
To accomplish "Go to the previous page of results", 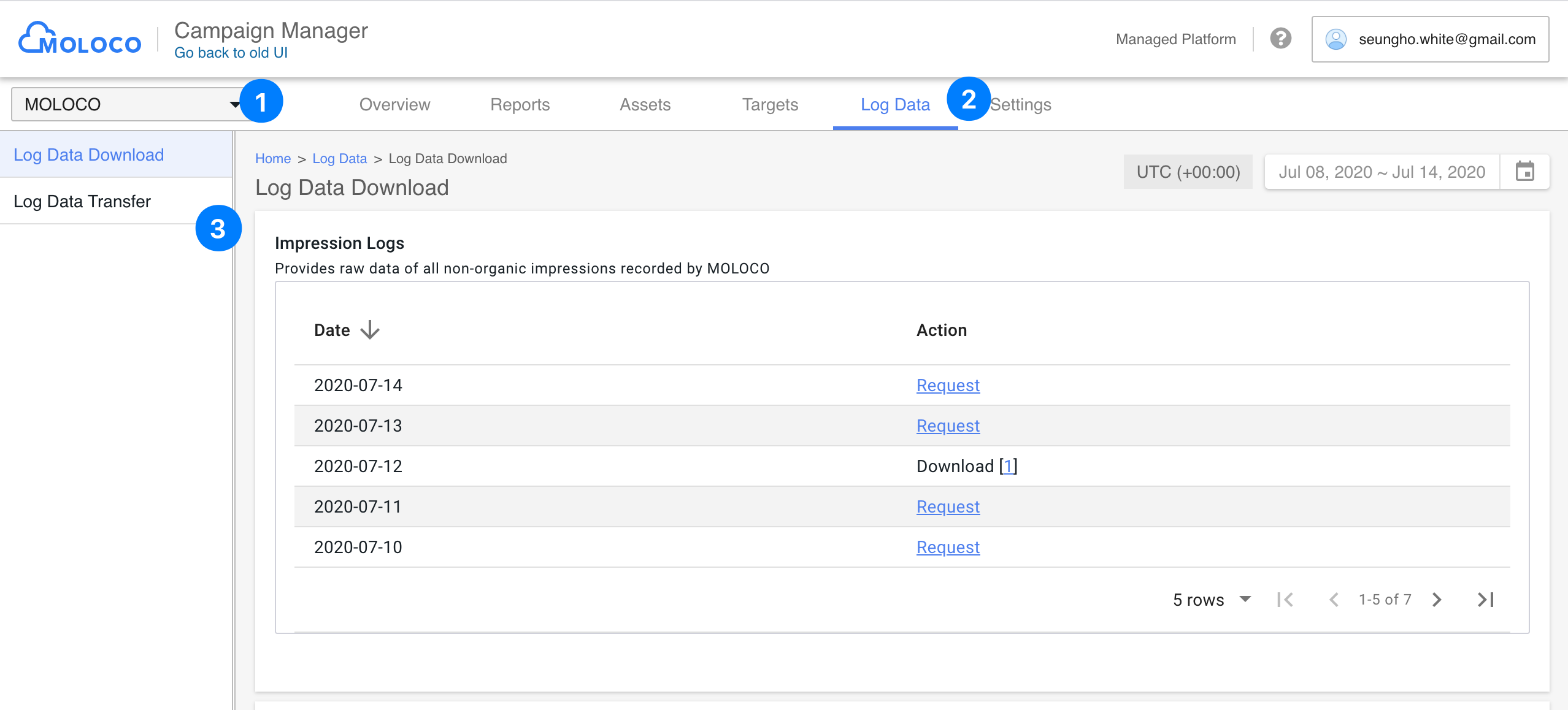I will pos(1335,599).
